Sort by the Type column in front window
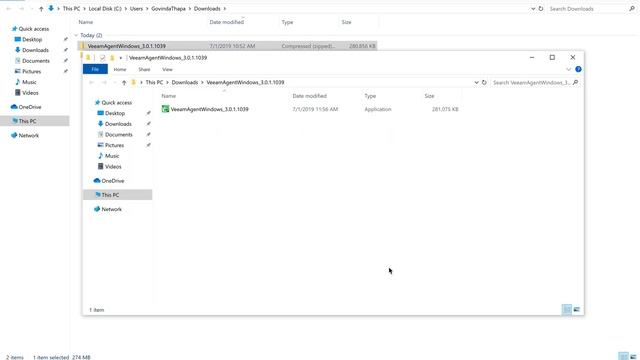 click(370, 96)
